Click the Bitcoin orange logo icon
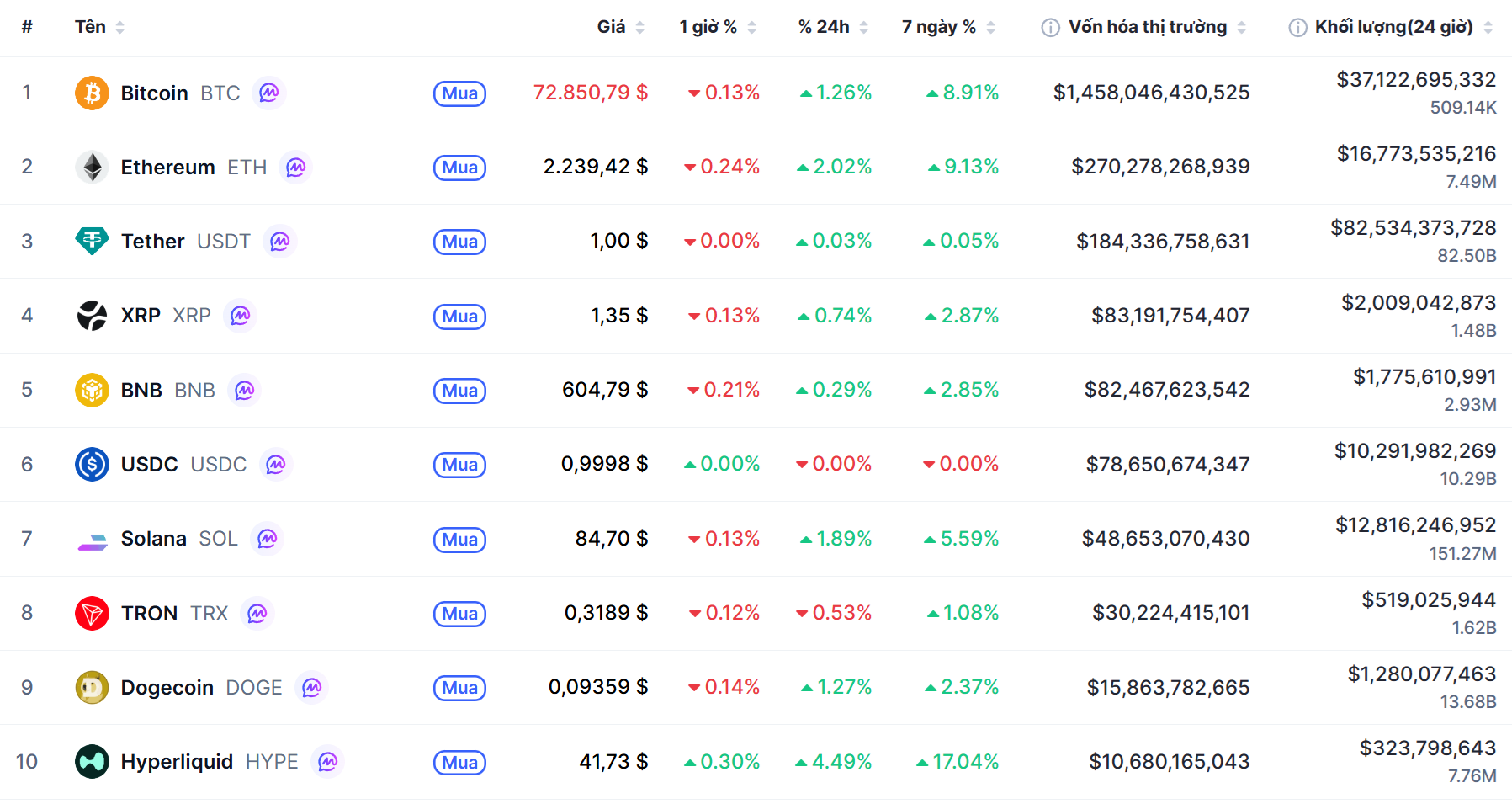1512x804 pixels. click(92, 93)
